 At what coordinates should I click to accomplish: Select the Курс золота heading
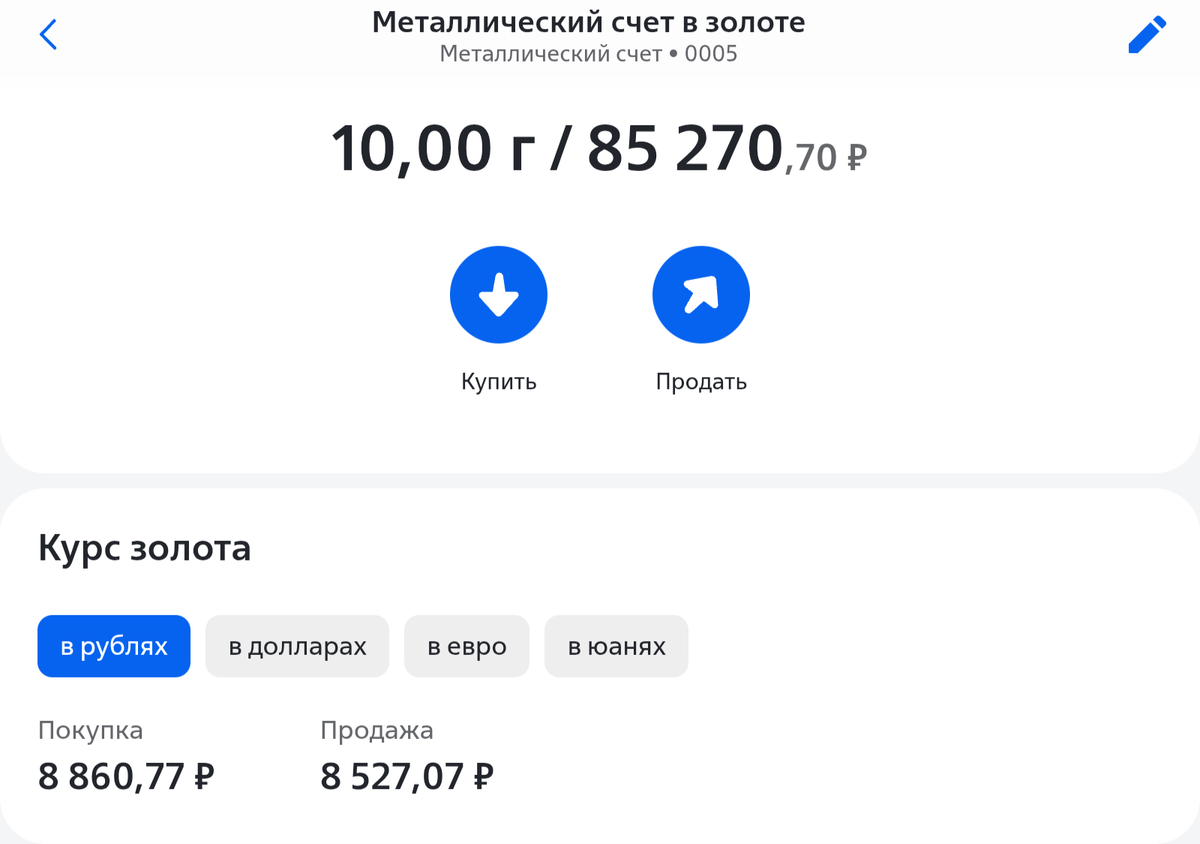[x=145, y=548]
